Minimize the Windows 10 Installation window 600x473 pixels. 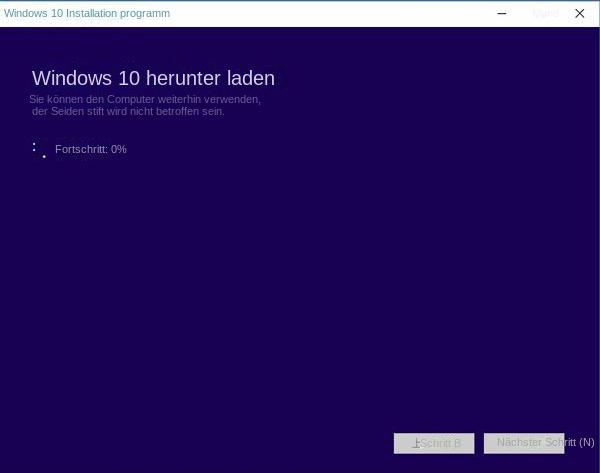[502, 13]
